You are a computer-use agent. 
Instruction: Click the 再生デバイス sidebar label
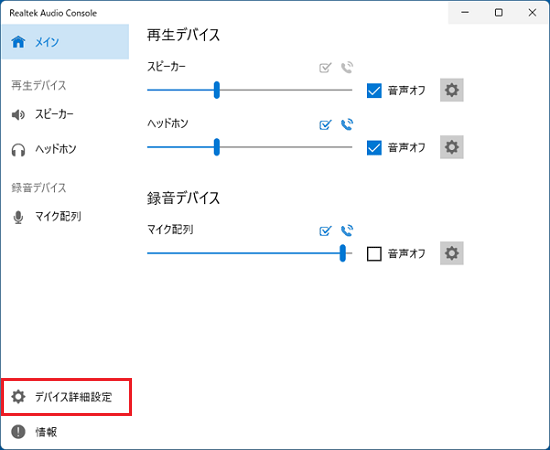39,85
